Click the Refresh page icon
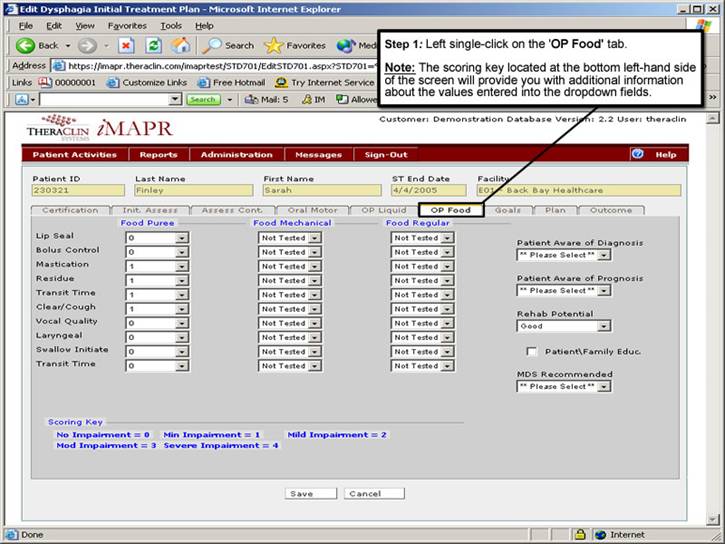The width and height of the screenshot is (725, 544). point(153,45)
